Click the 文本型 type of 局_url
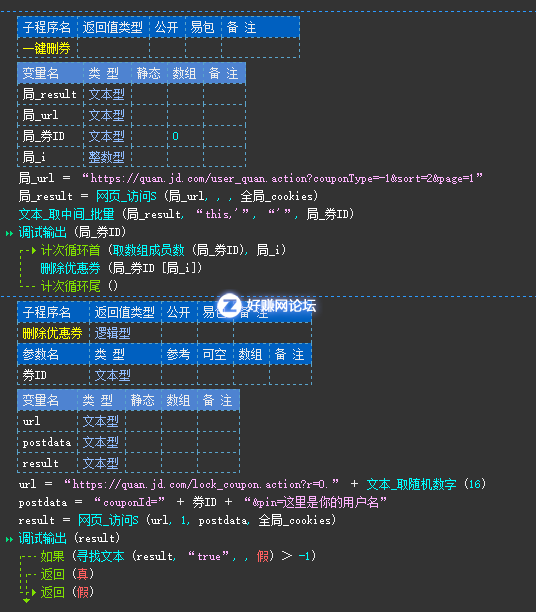 coord(107,115)
